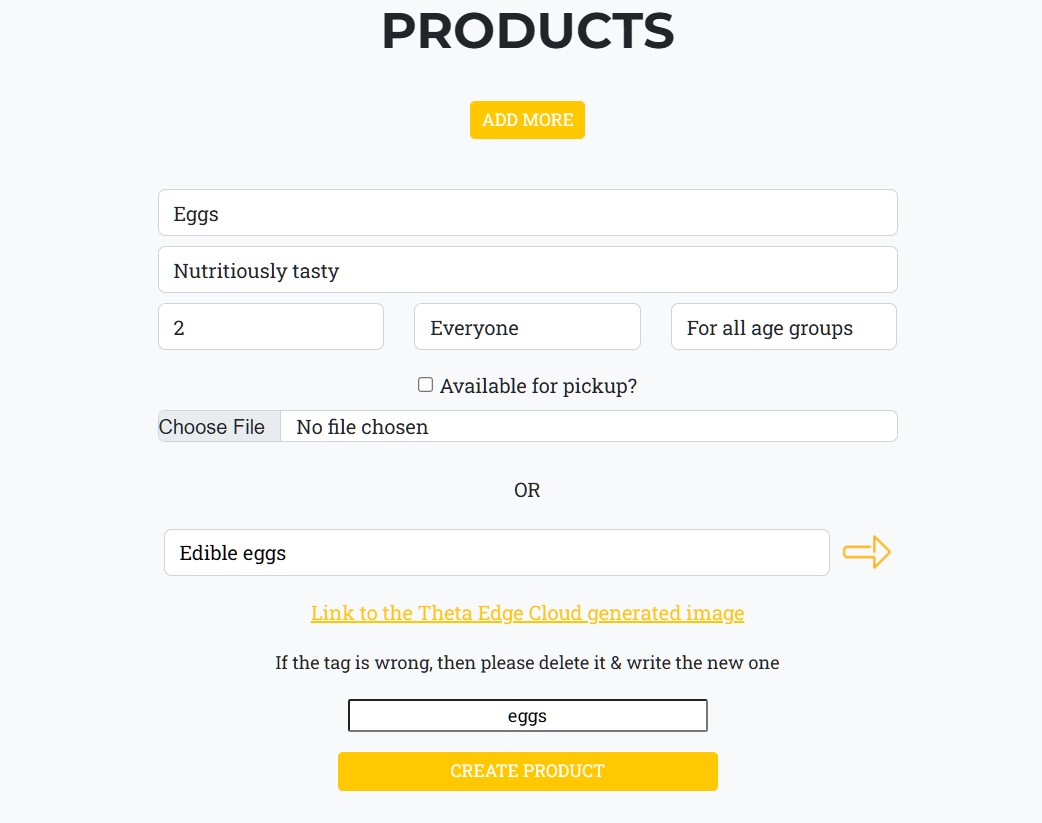Click the Edible eggs prompt field
Screen dimensions: 1042x823
coord(496,552)
